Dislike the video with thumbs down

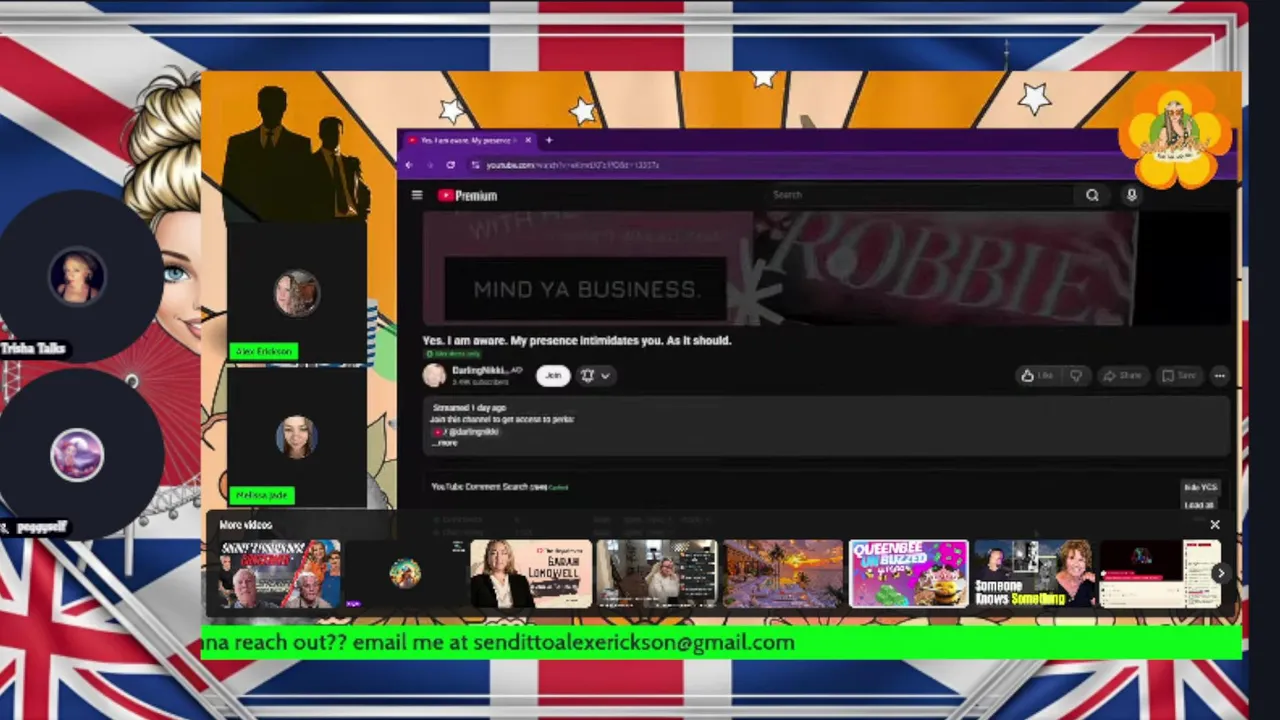pyautogui.click(x=1076, y=375)
